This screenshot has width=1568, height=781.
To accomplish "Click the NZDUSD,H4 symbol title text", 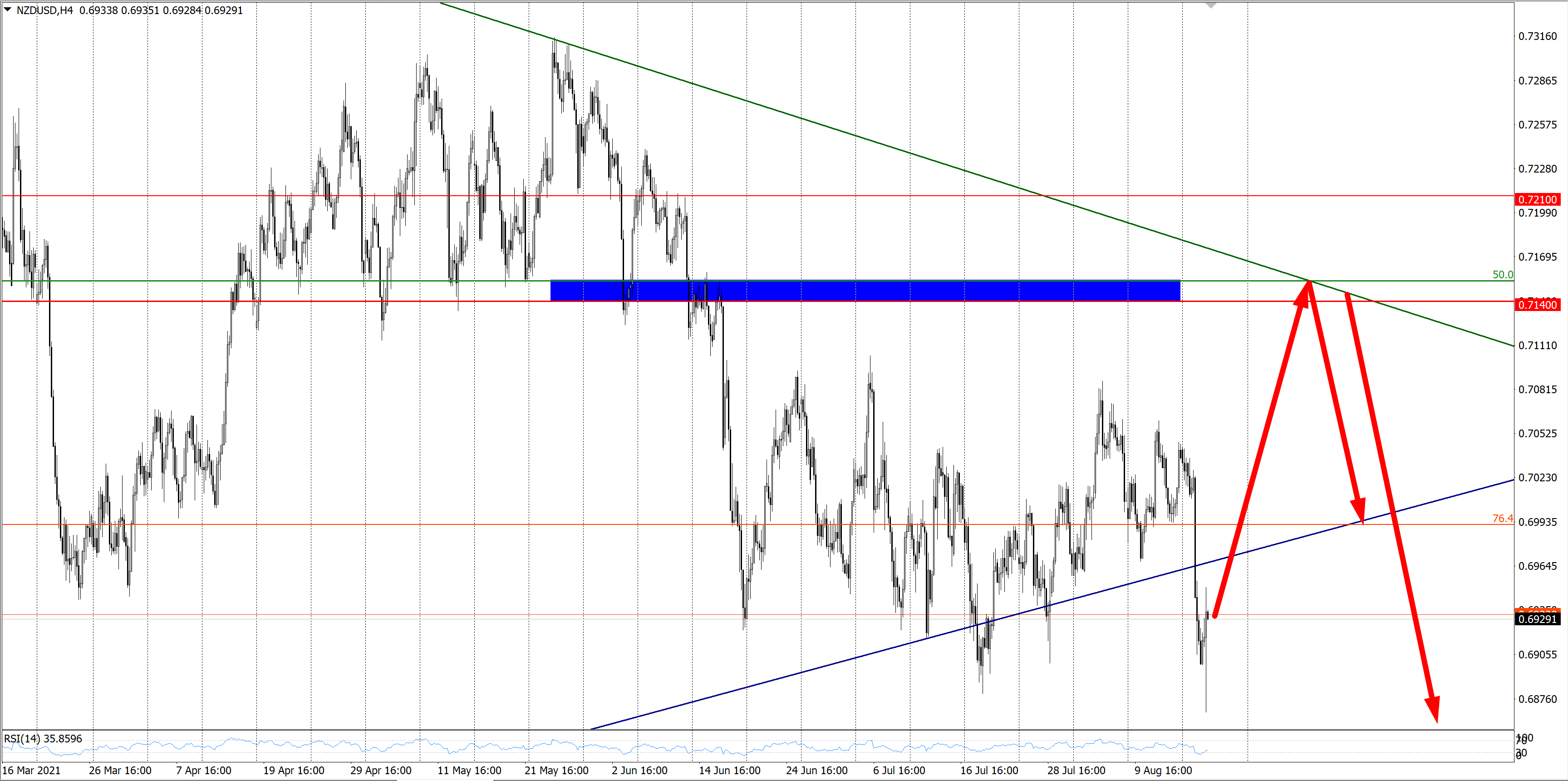I will pos(44,10).
